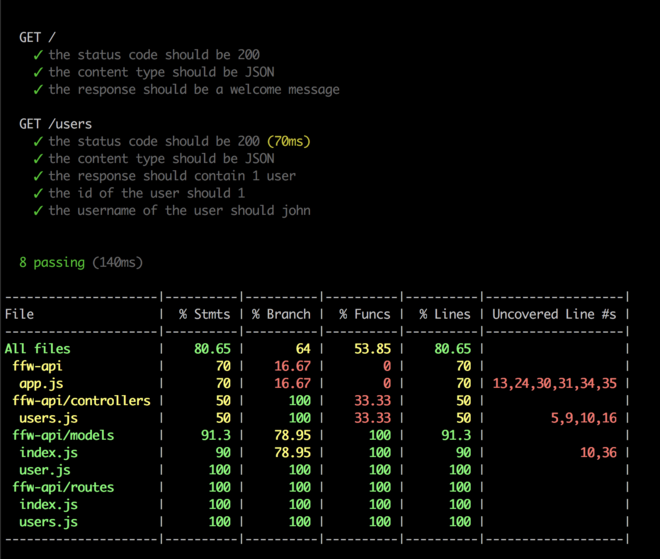The height and width of the screenshot is (559, 660).
Task: Click the 'ffw-api/routes' folder row
Action: [63, 487]
